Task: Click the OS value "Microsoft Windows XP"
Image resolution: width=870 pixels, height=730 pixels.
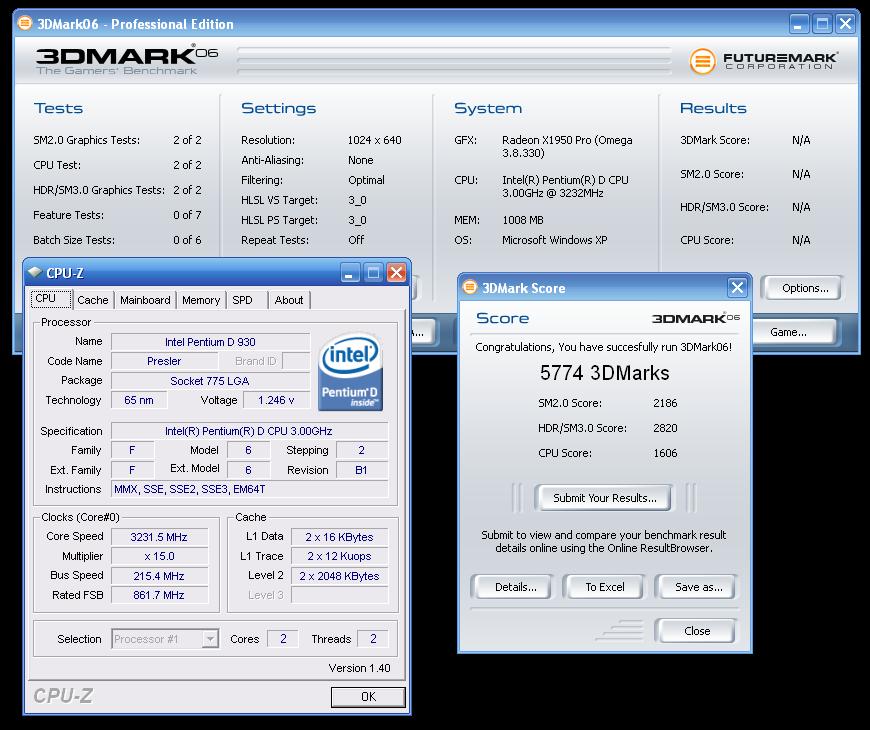Action: pyautogui.click(x=555, y=240)
